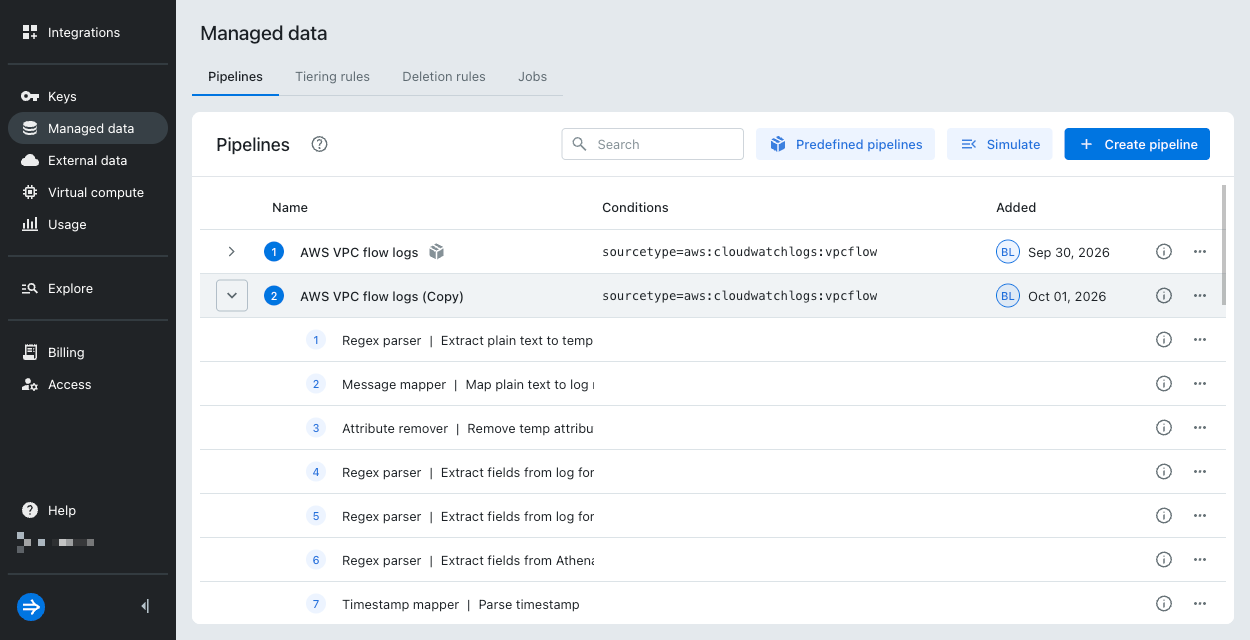Show info for Timestamp mapper step
The height and width of the screenshot is (640, 1250).
coord(1163,604)
